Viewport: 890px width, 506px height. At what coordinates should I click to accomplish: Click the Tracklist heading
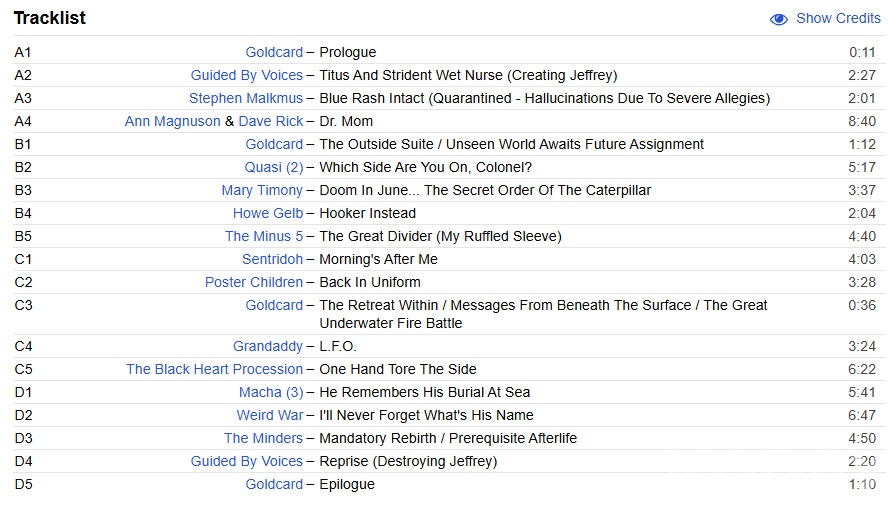point(49,18)
